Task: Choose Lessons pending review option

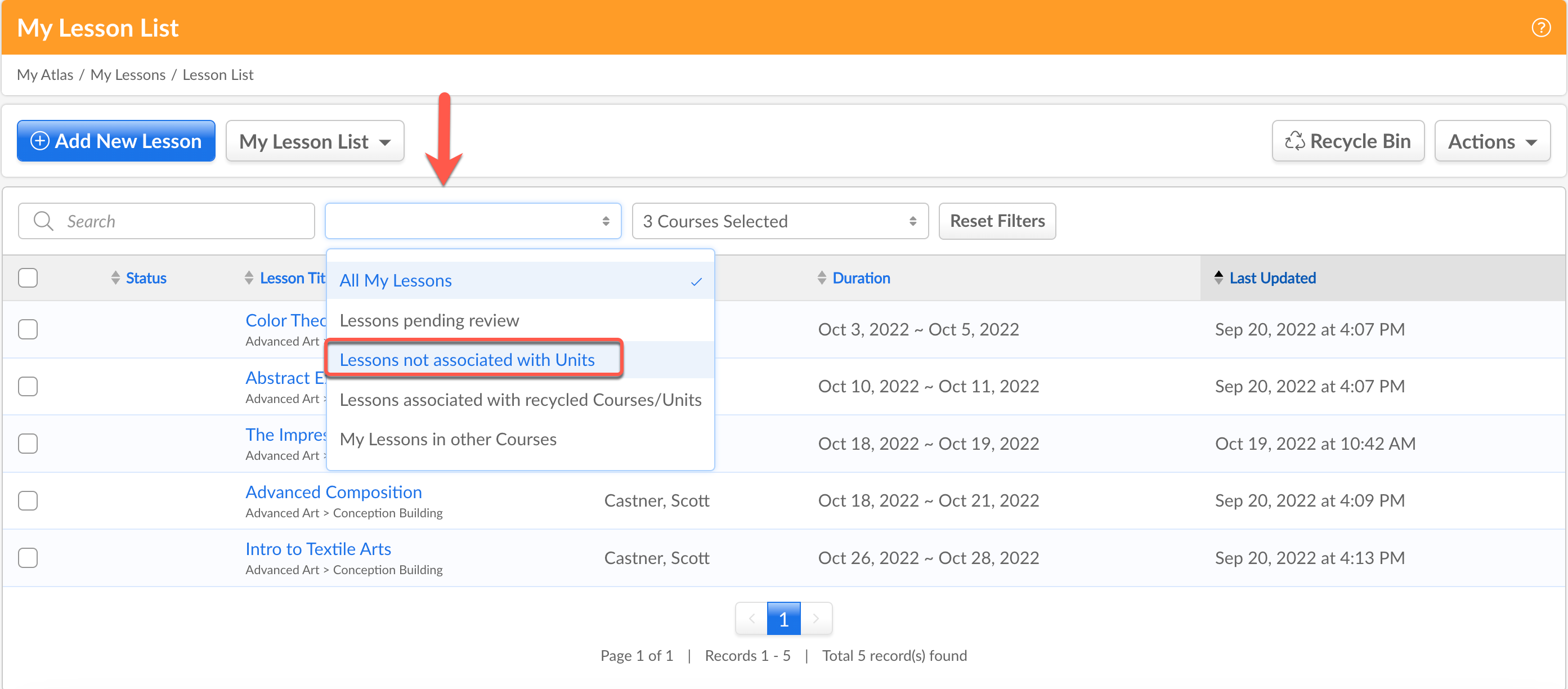Action: 429,320
